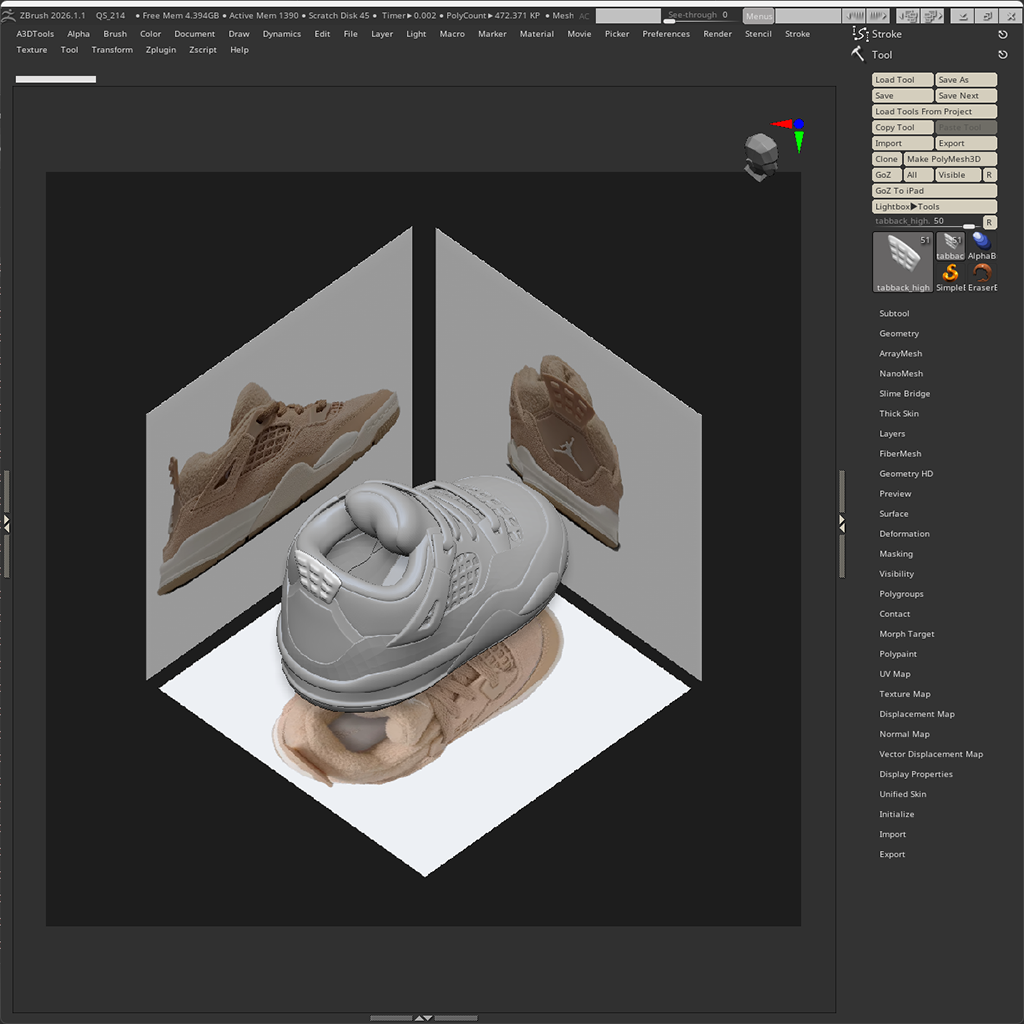Viewport: 1024px width, 1024px height.
Task: Open the Alpha menu
Action: [78, 34]
